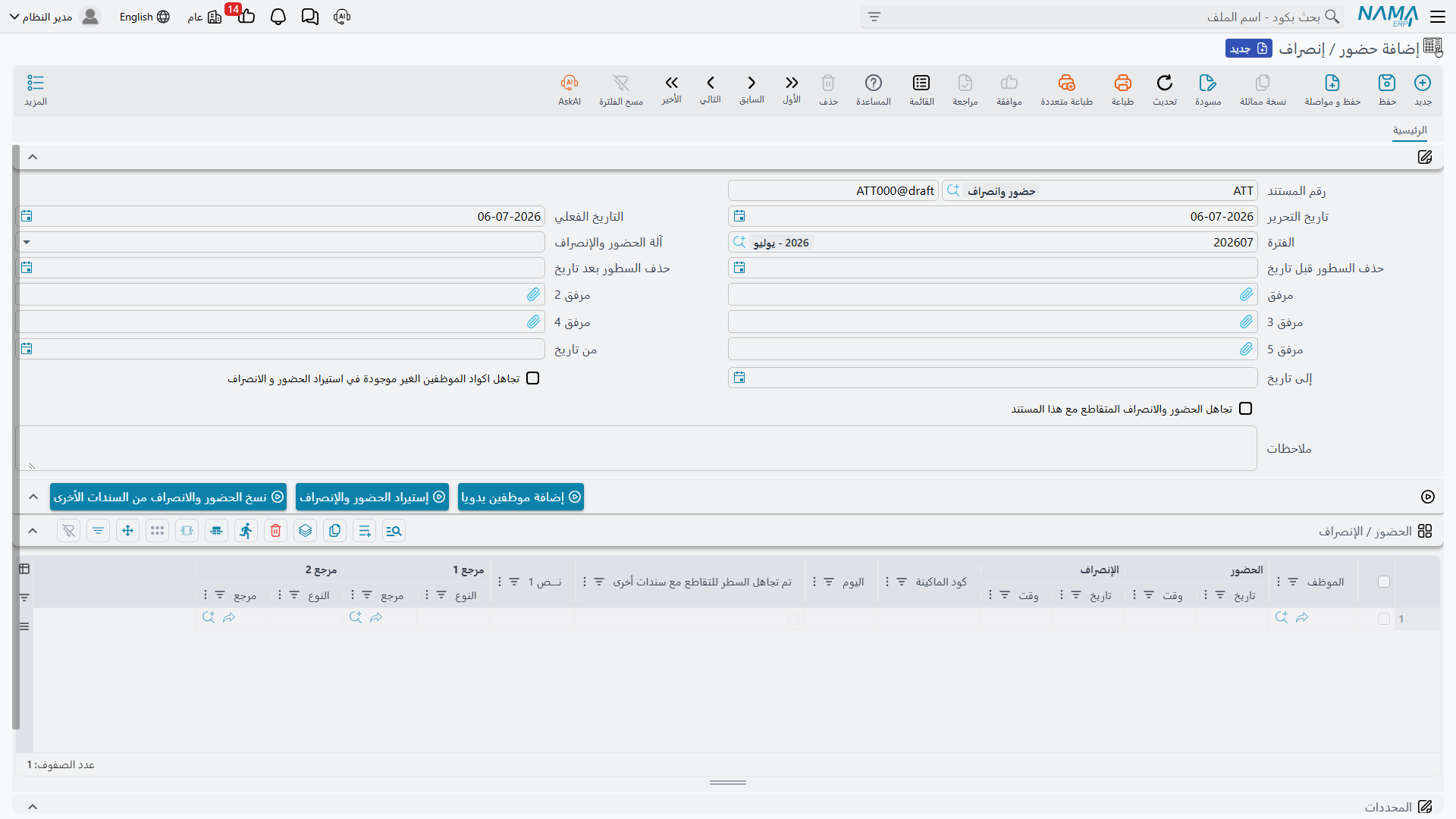
Task: Click the top search by code or name field
Action: coord(1102,17)
